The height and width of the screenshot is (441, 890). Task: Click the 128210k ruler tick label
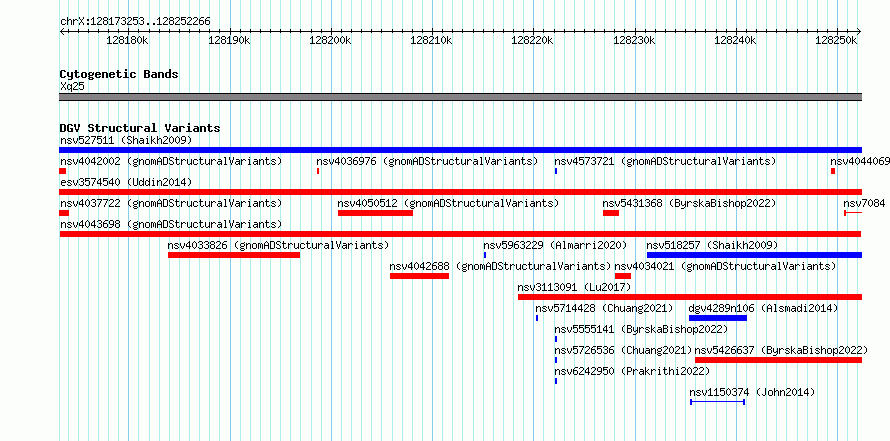pyautogui.click(x=431, y=41)
